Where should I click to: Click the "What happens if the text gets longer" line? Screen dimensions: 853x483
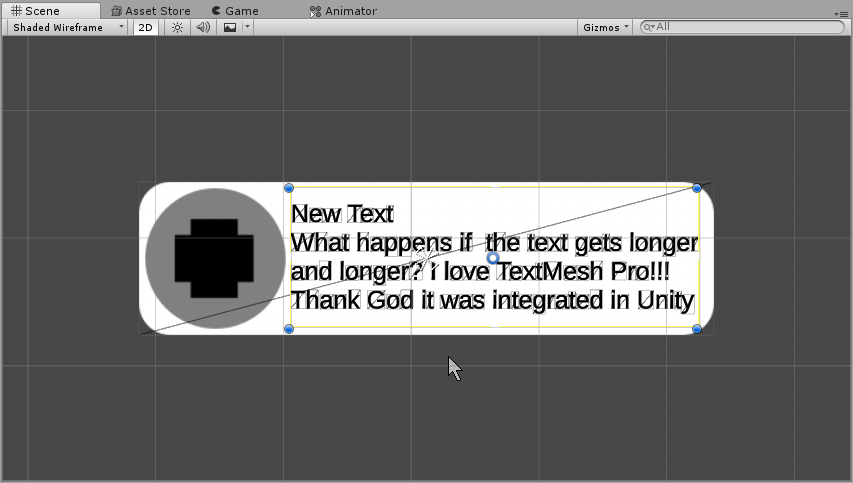pyautogui.click(x=495, y=243)
